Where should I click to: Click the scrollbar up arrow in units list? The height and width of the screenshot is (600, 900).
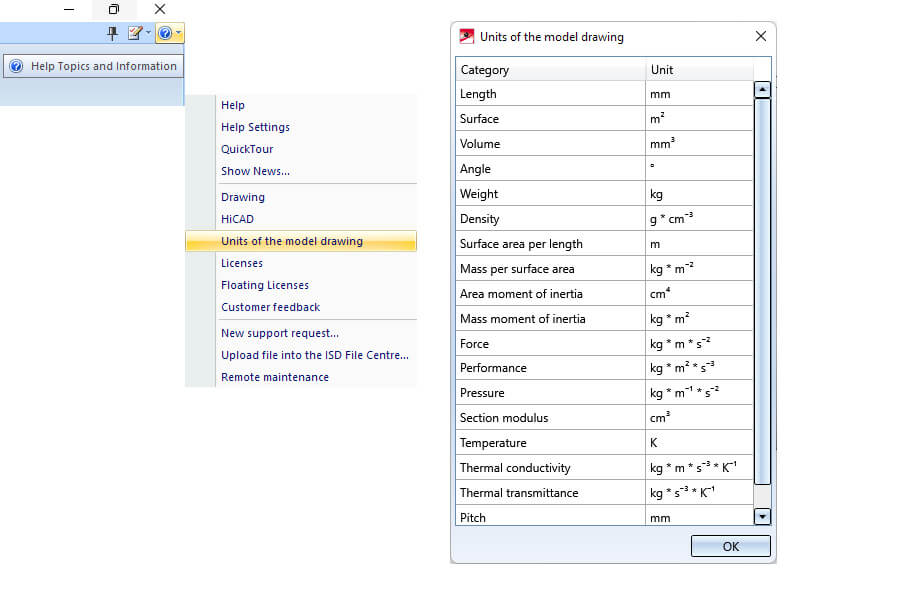tap(762, 90)
